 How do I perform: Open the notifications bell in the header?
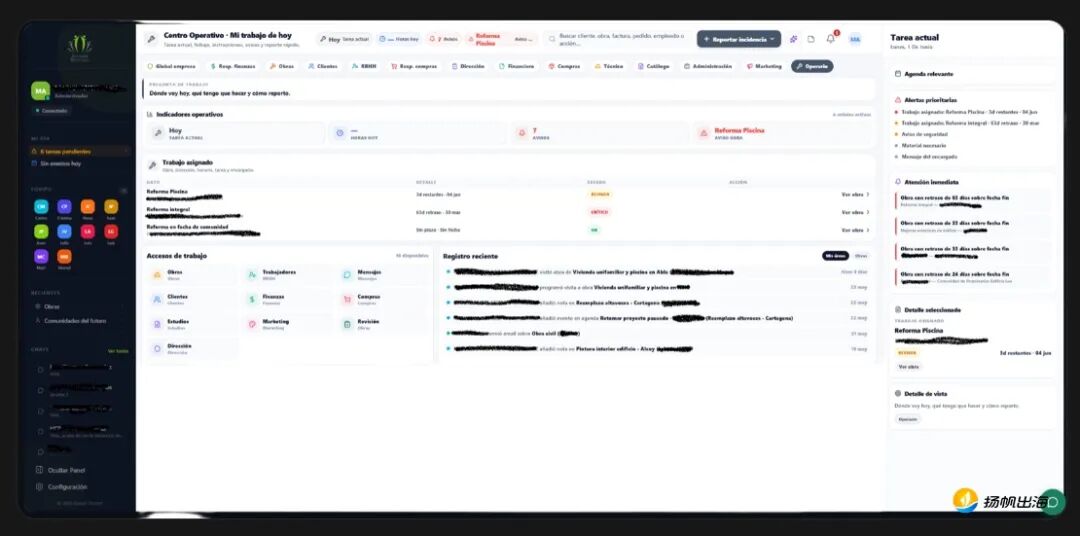(831, 39)
